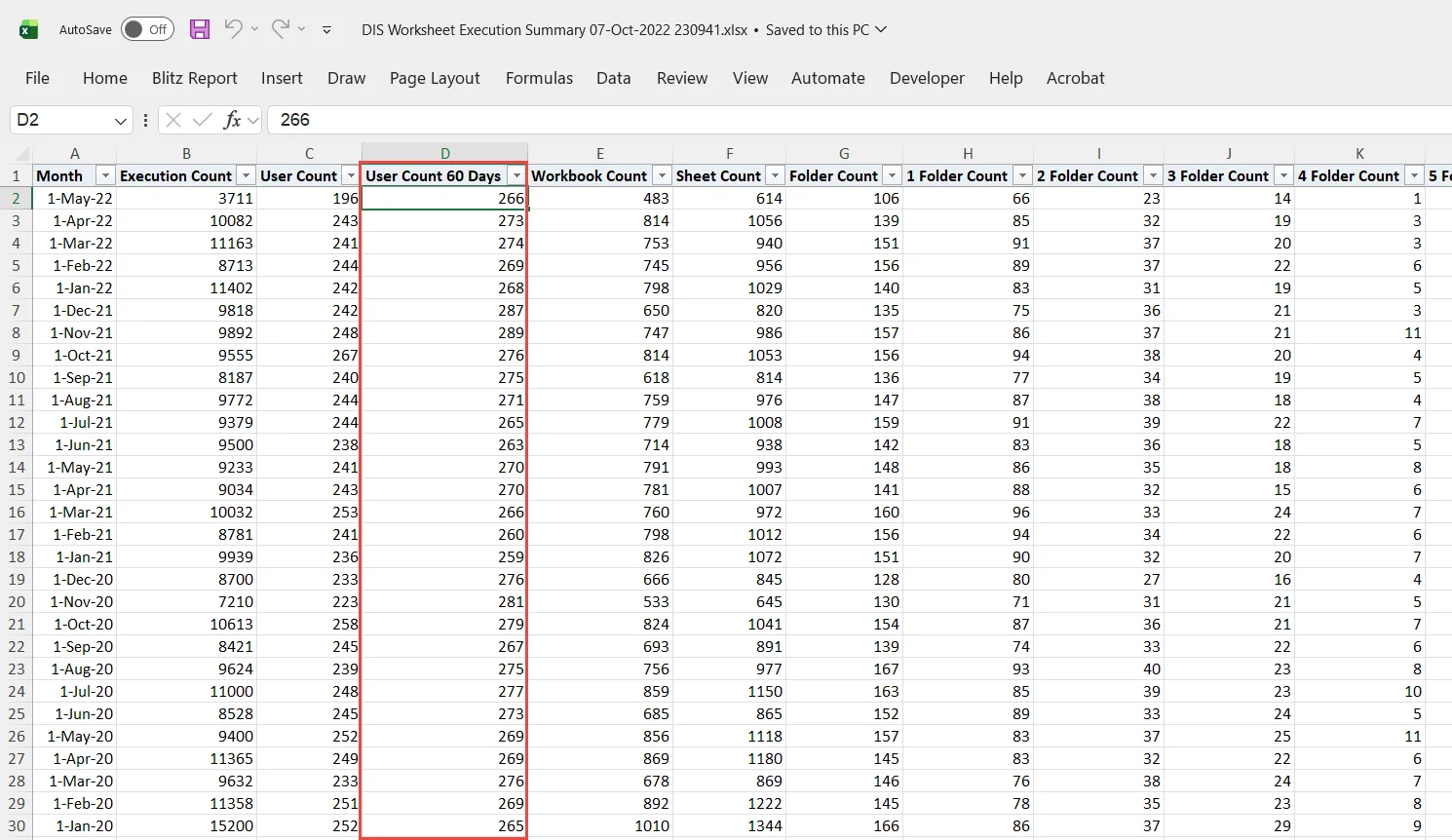This screenshot has width=1452, height=840.
Task: Click the cell containing 11402
Action: (x=186, y=288)
